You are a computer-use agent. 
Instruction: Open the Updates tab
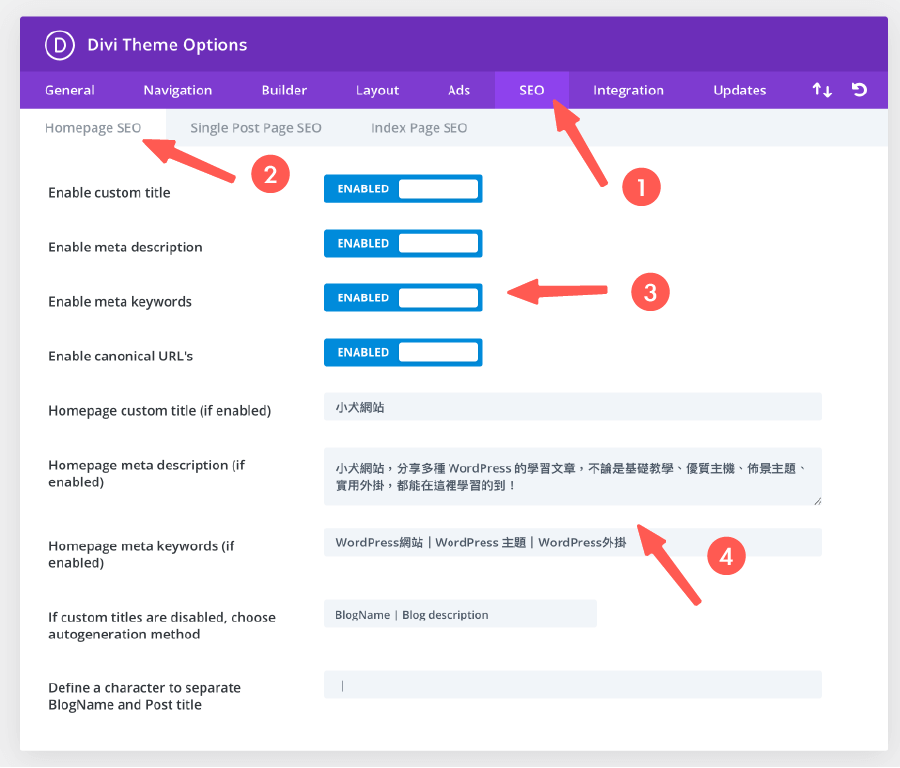pyautogui.click(x=739, y=90)
